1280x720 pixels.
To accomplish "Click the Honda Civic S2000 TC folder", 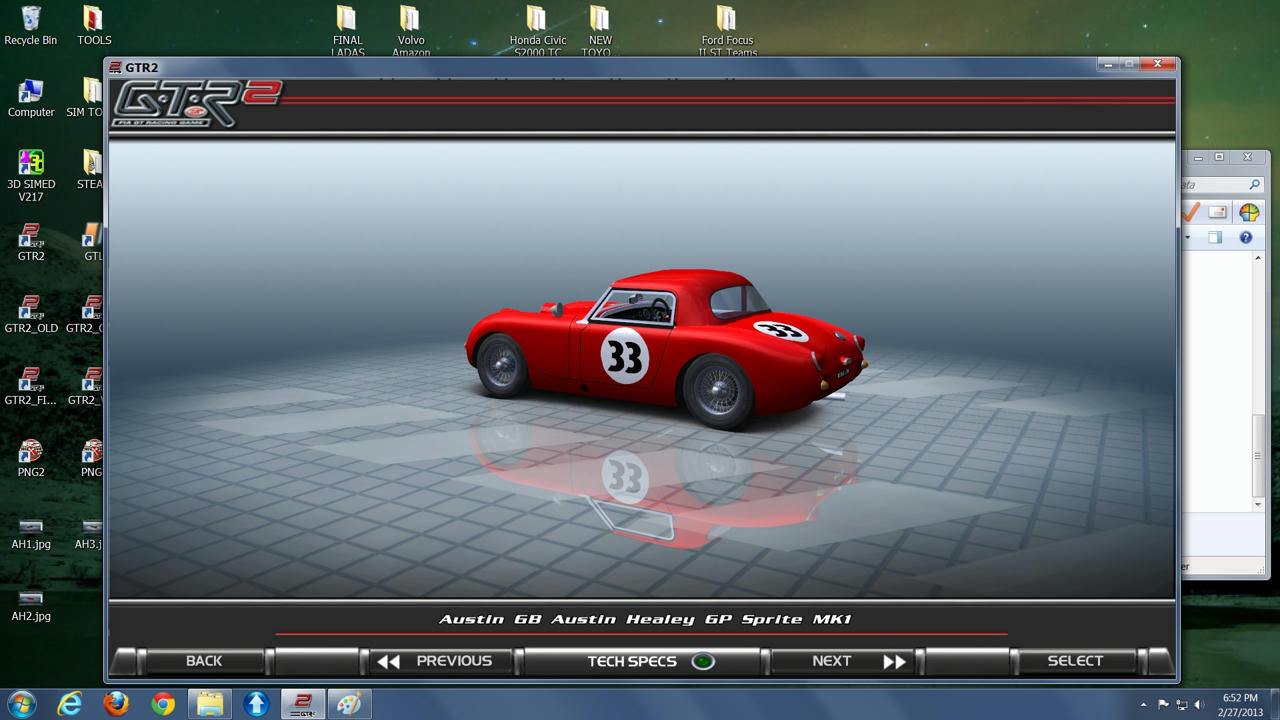I will click(537, 30).
